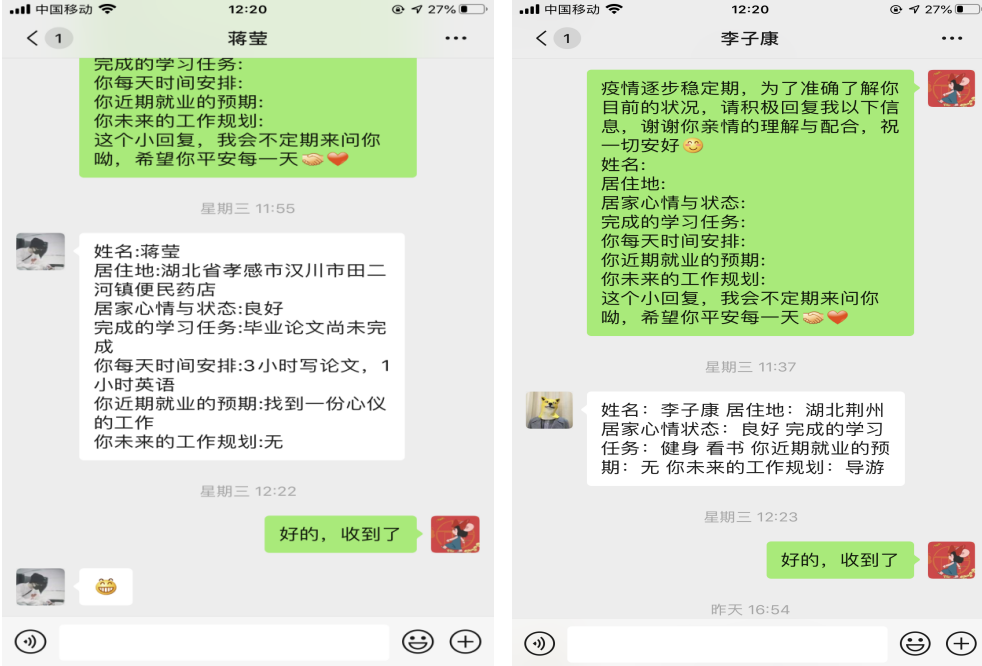Tap back arrow in 李子康 chat
Screen dimensions: 982x666
542,38
